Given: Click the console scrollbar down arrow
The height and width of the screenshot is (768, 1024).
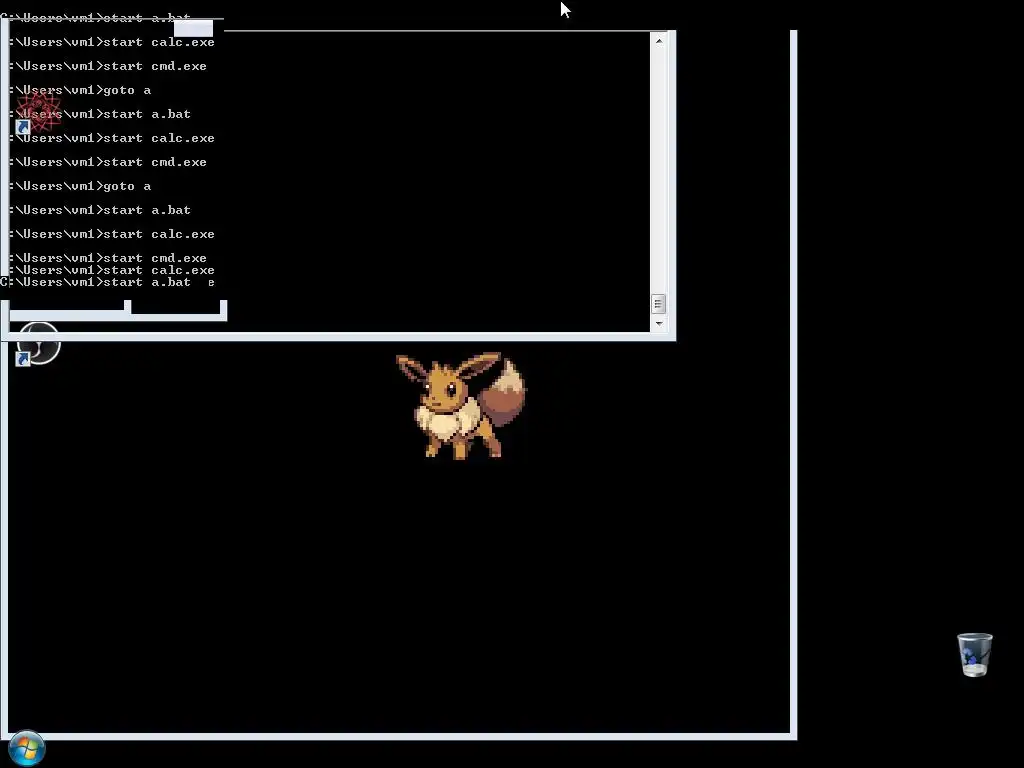Looking at the screenshot, I should tap(658, 323).
